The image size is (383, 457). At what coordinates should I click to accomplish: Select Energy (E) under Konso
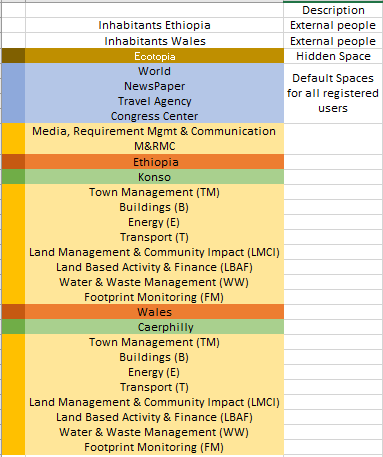154,222
